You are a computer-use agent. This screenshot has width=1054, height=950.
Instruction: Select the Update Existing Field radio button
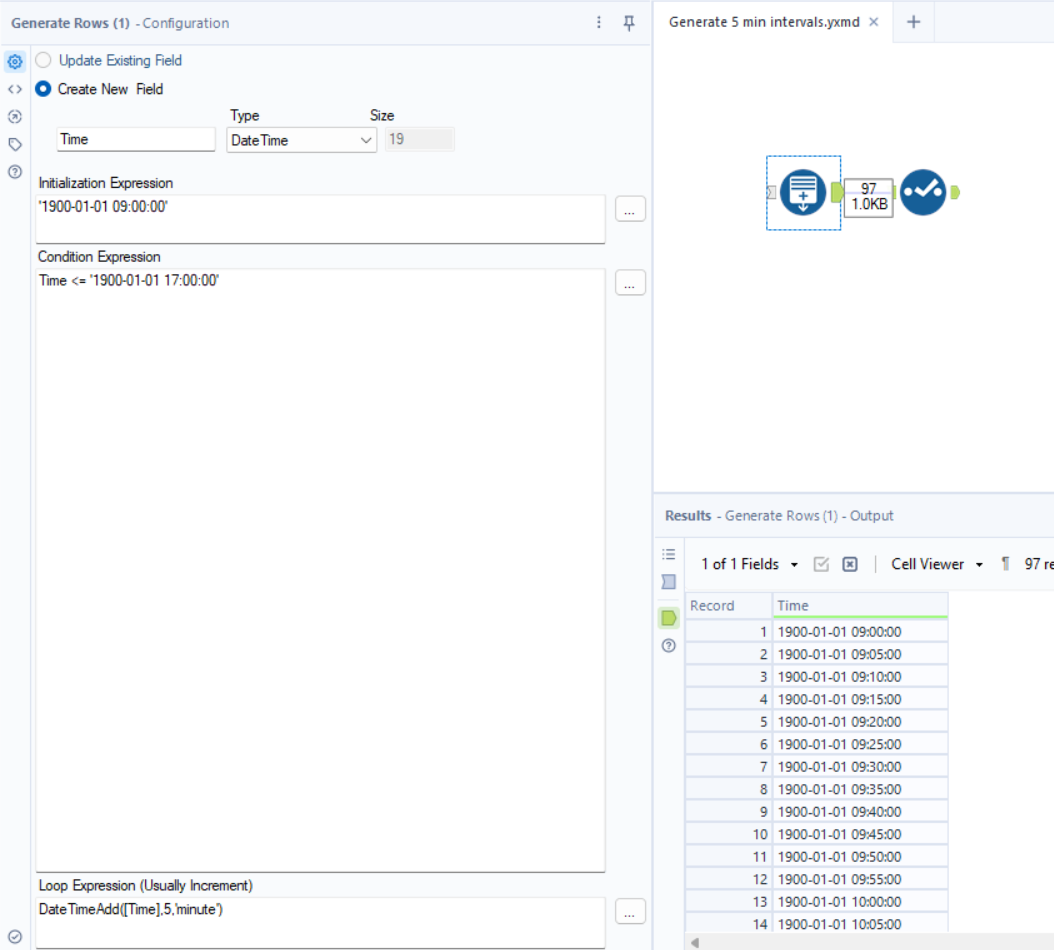coord(42,60)
